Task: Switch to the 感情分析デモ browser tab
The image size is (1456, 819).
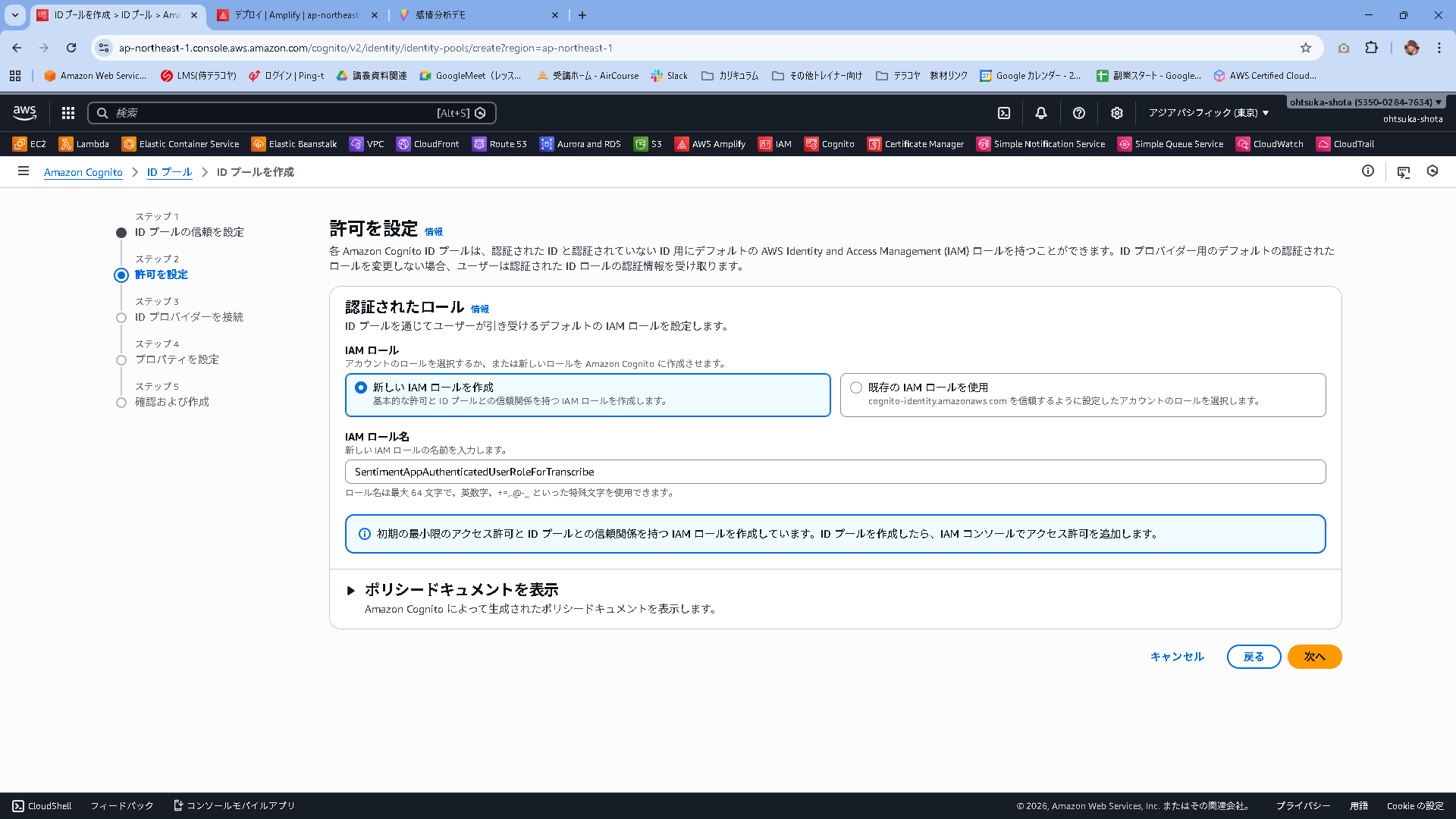Action: coord(440,15)
